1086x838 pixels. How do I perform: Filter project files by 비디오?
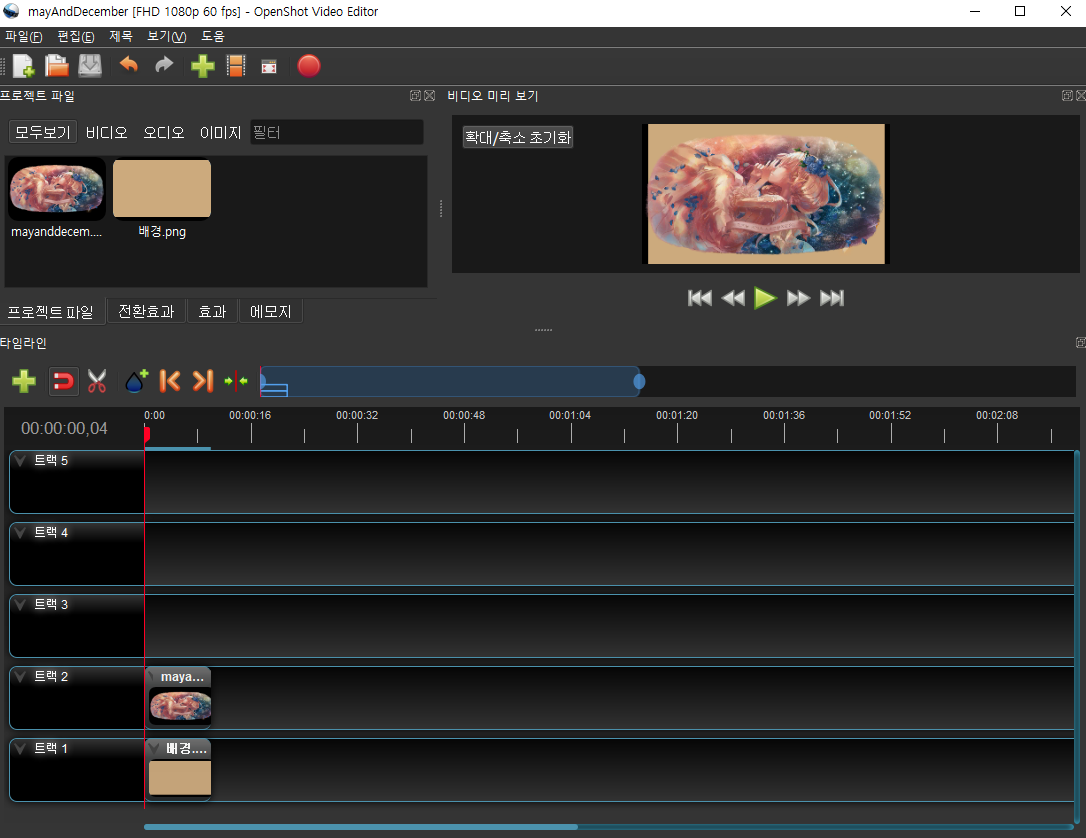(107, 132)
